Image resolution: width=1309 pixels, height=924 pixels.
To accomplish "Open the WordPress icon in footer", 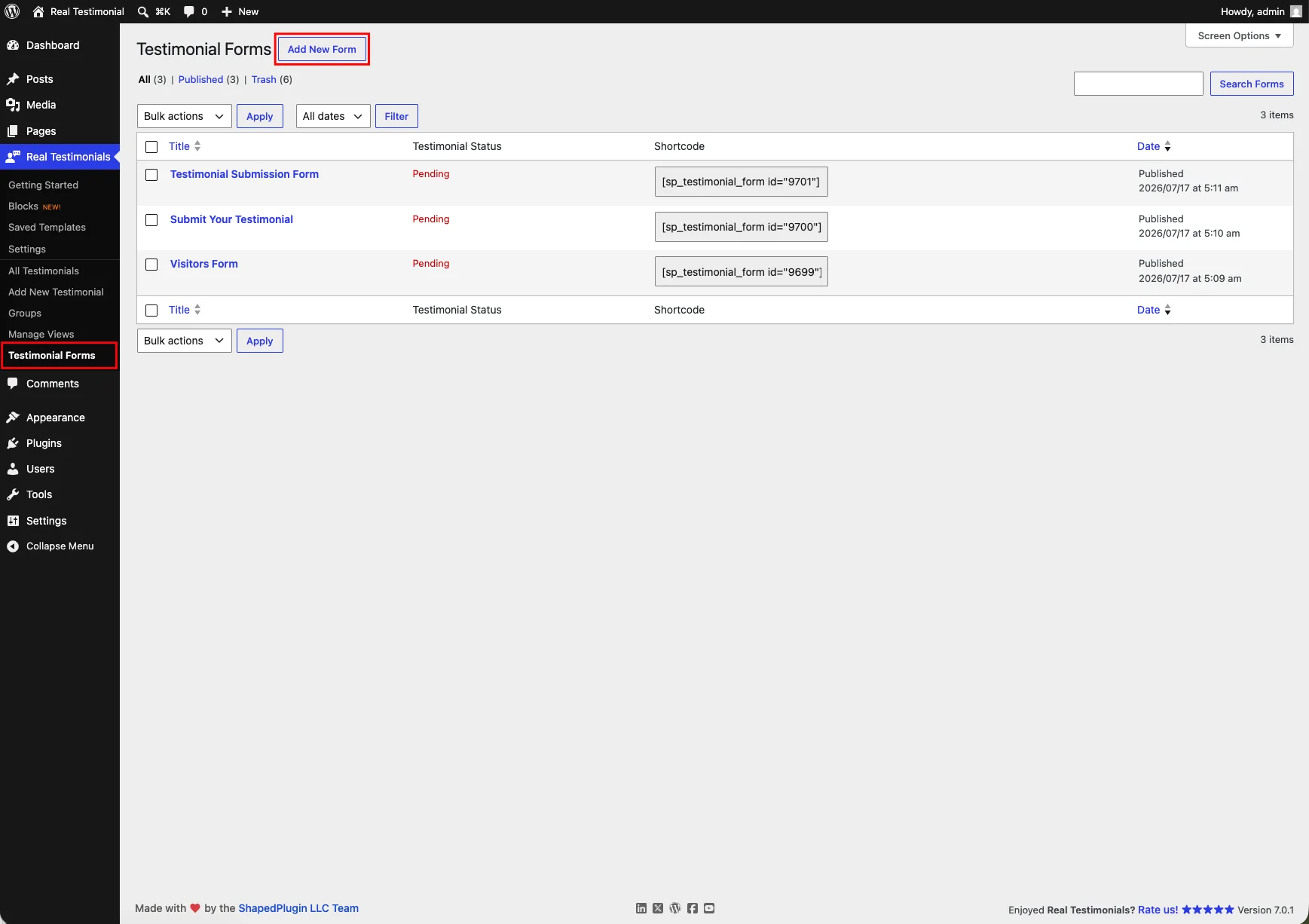I will tap(675, 908).
